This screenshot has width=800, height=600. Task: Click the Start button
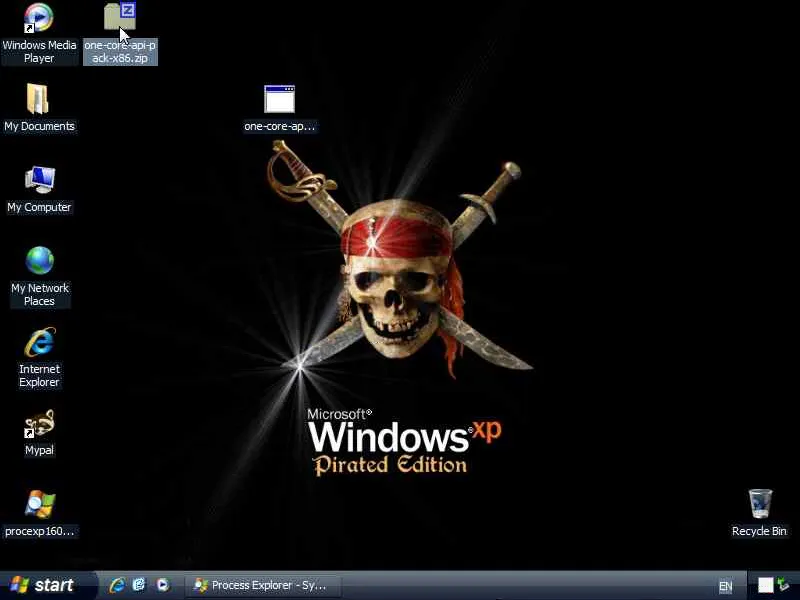[x=47, y=585]
